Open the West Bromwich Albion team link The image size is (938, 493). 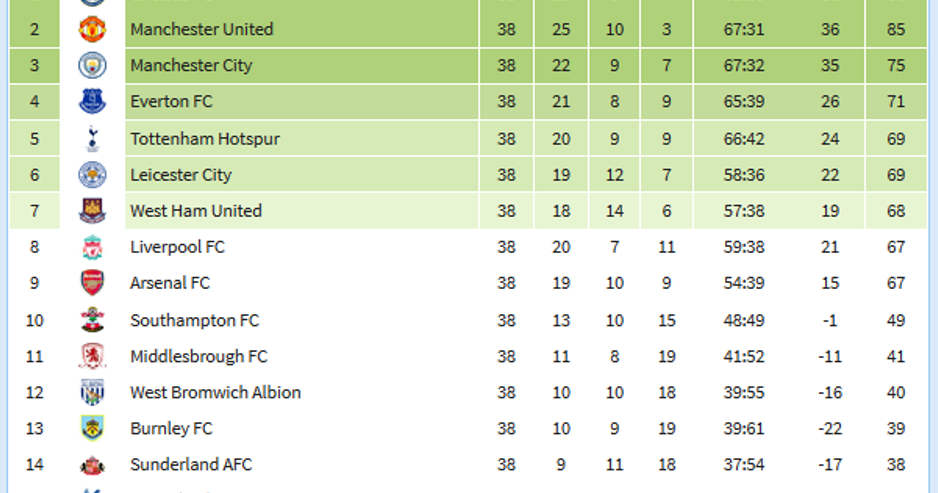215,392
